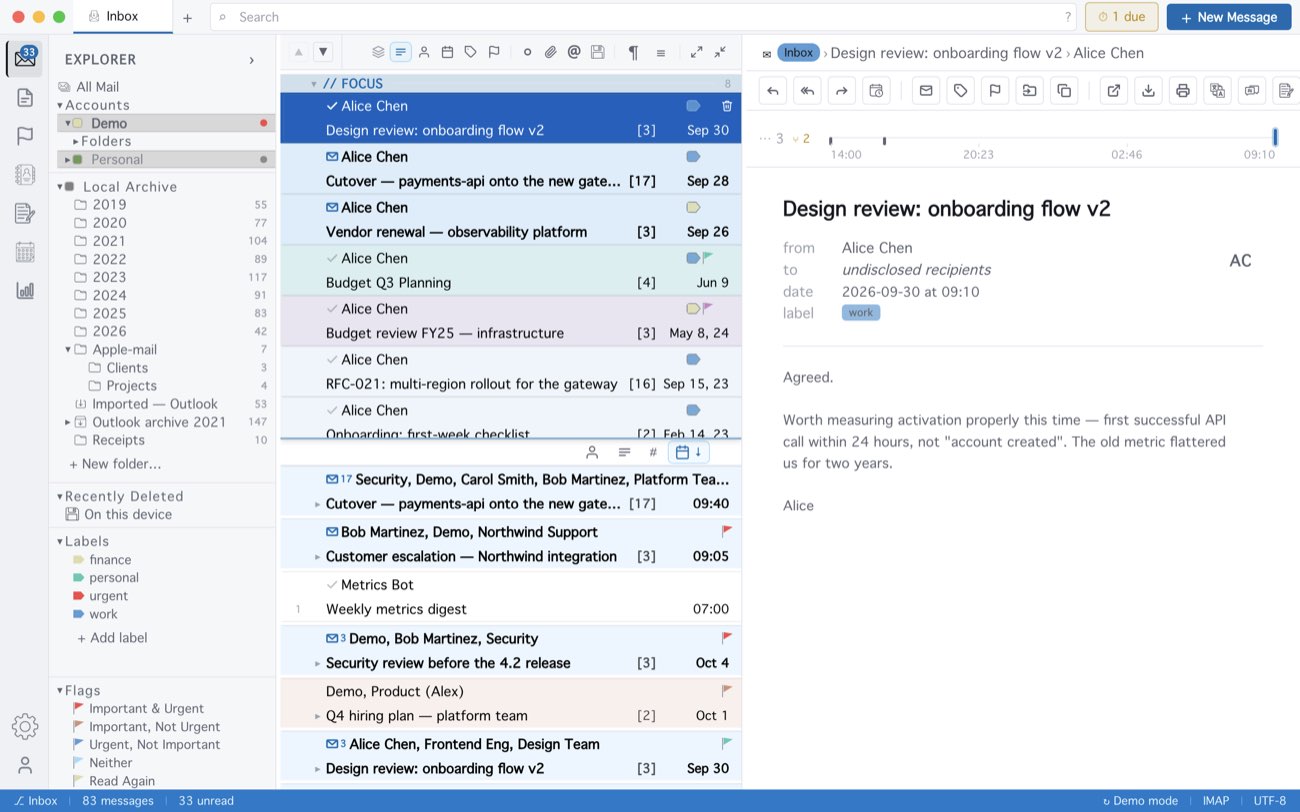Image resolution: width=1300 pixels, height=812 pixels.
Task: Toggle the date sort button in lower list
Action: (689, 452)
